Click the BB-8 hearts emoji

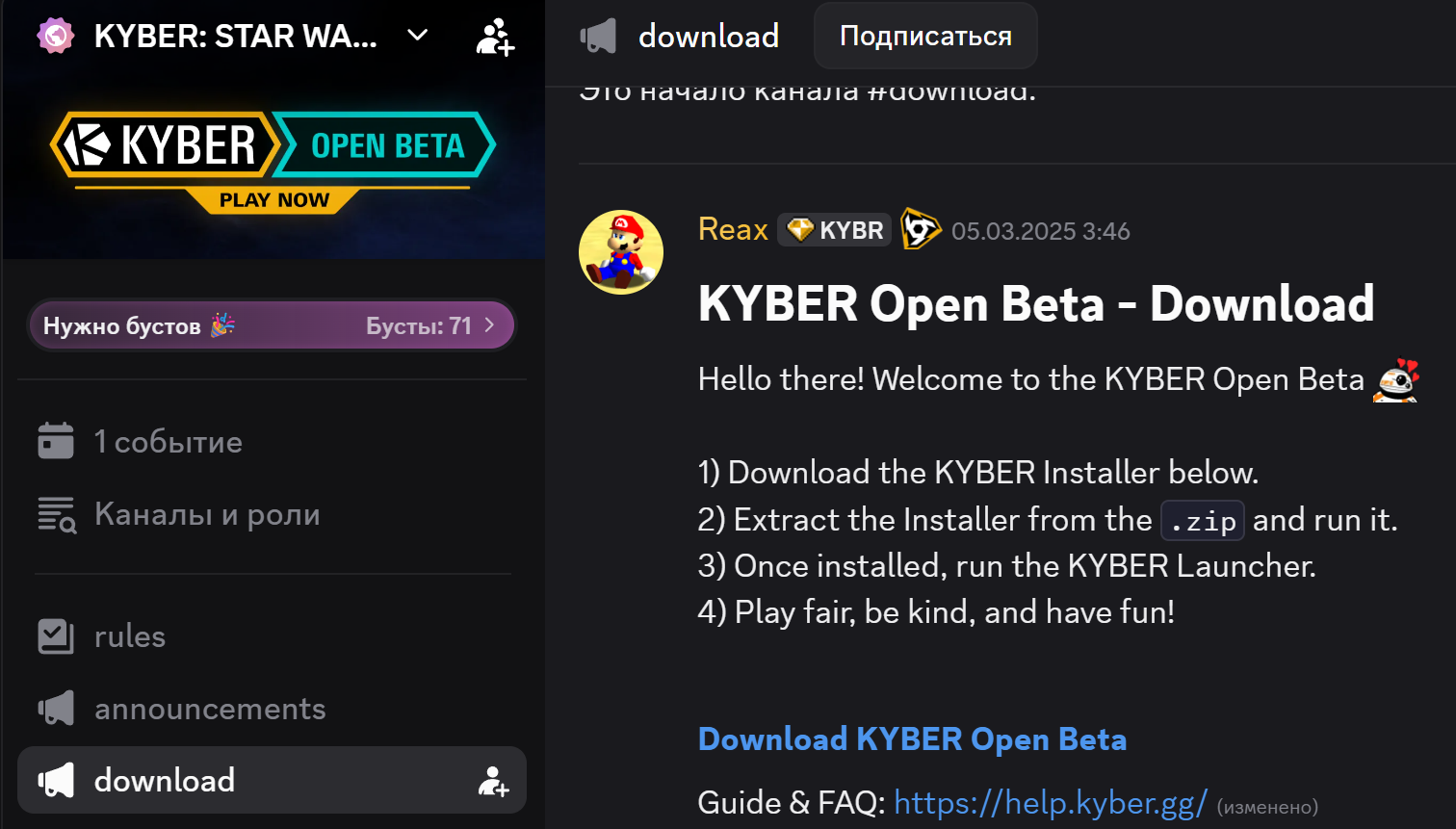[1396, 379]
